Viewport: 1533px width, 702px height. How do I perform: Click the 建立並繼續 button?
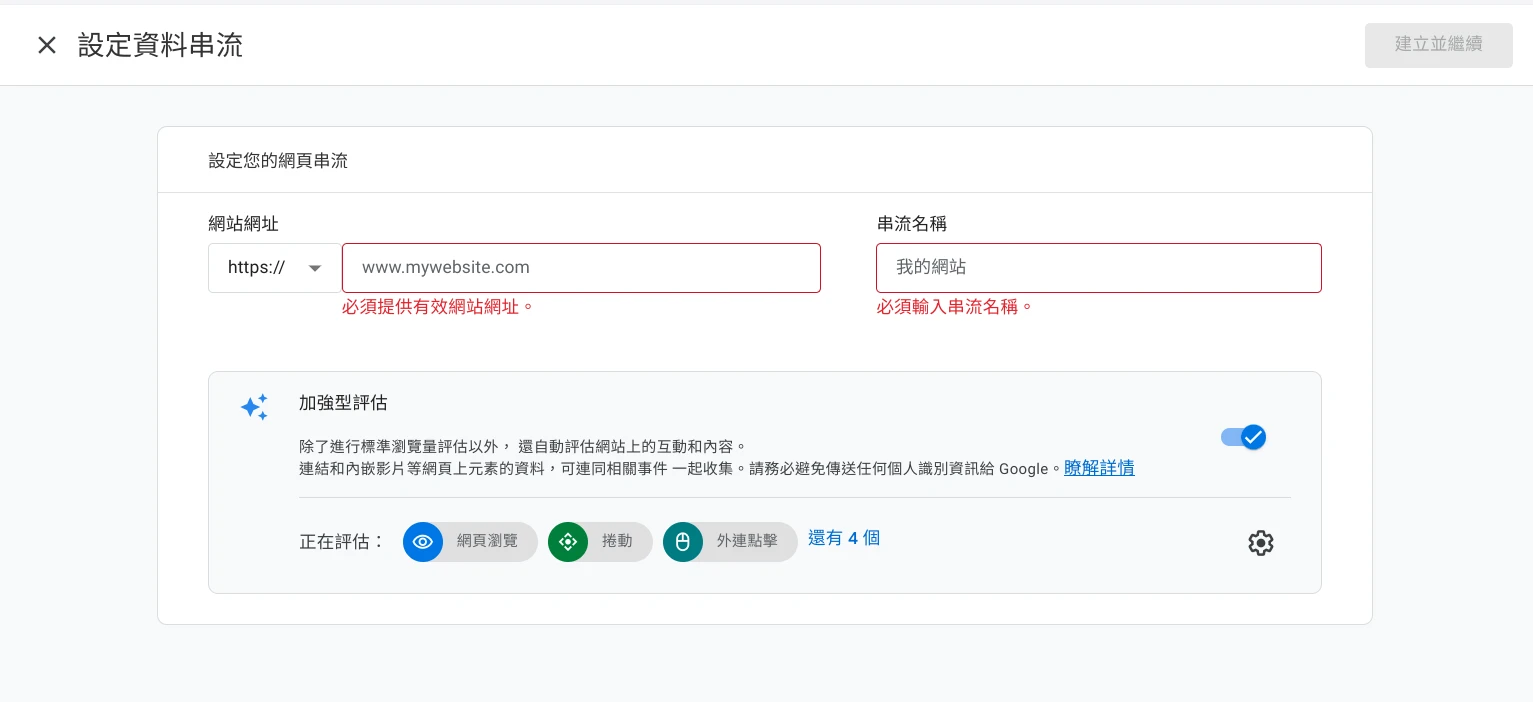point(1438,45)
